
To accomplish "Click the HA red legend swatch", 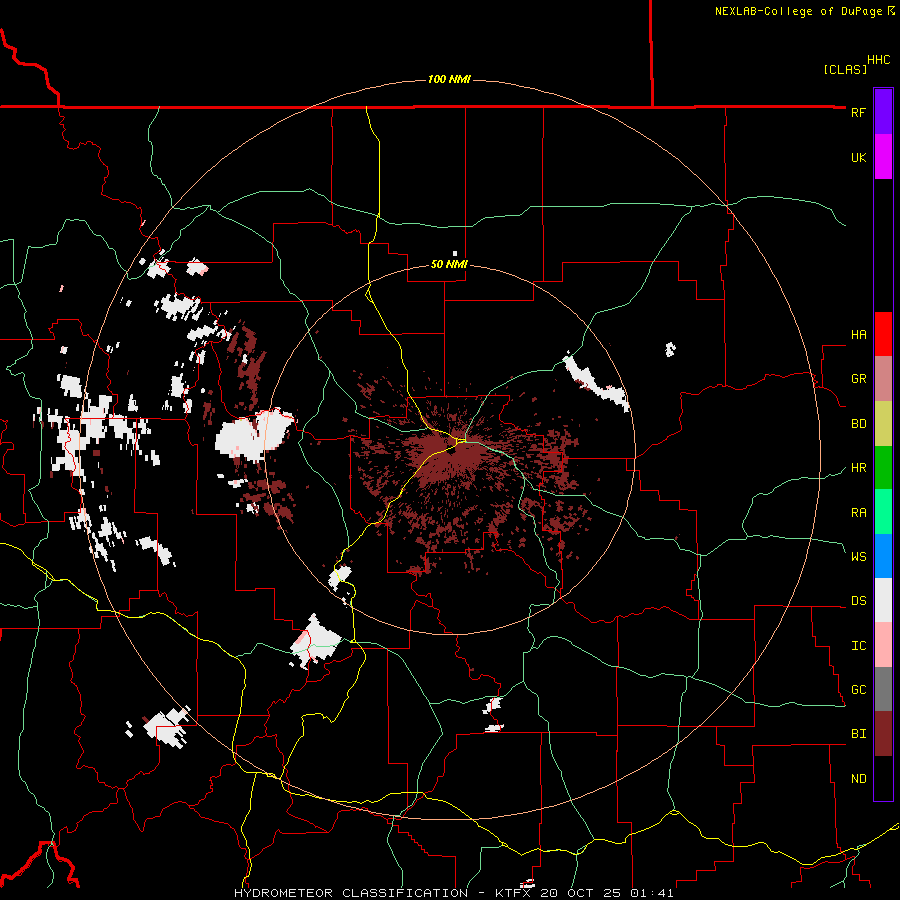I will [883, 334].
